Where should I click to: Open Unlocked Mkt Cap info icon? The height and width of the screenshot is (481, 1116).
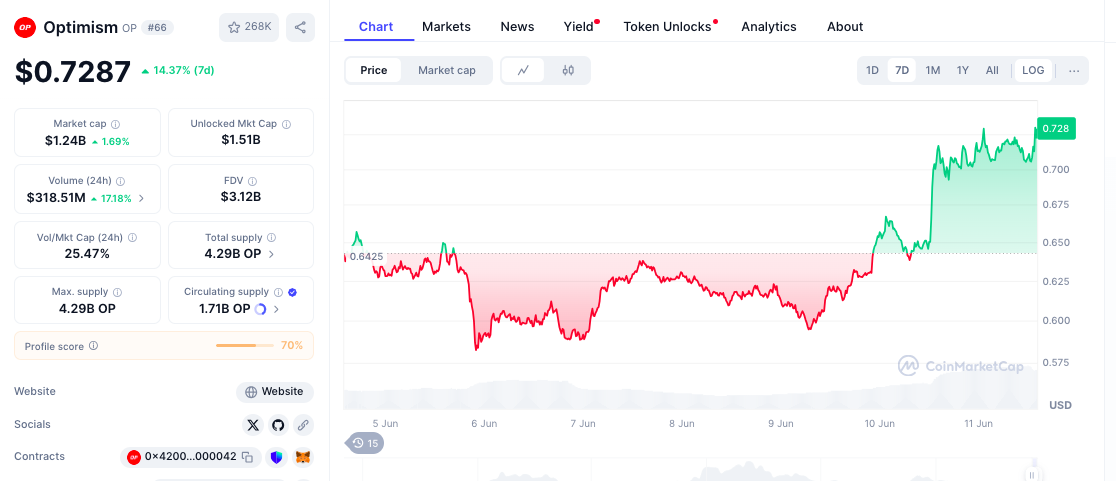click(x=286, y=124)
